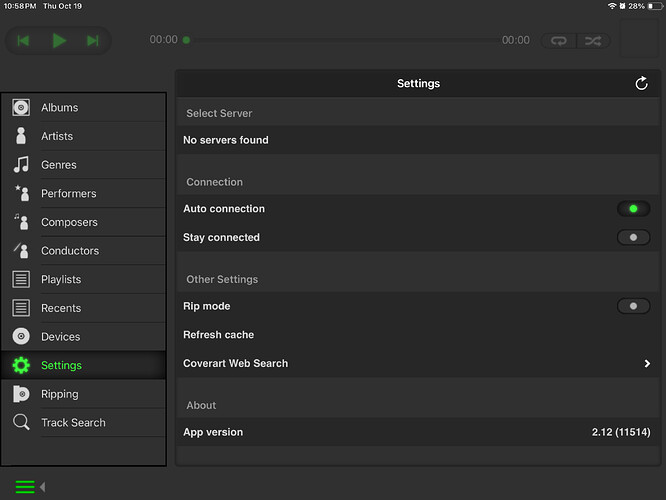Collapse the sidebar with hamburger menu
The image size is (666, 500).
[x=26, y=487]
